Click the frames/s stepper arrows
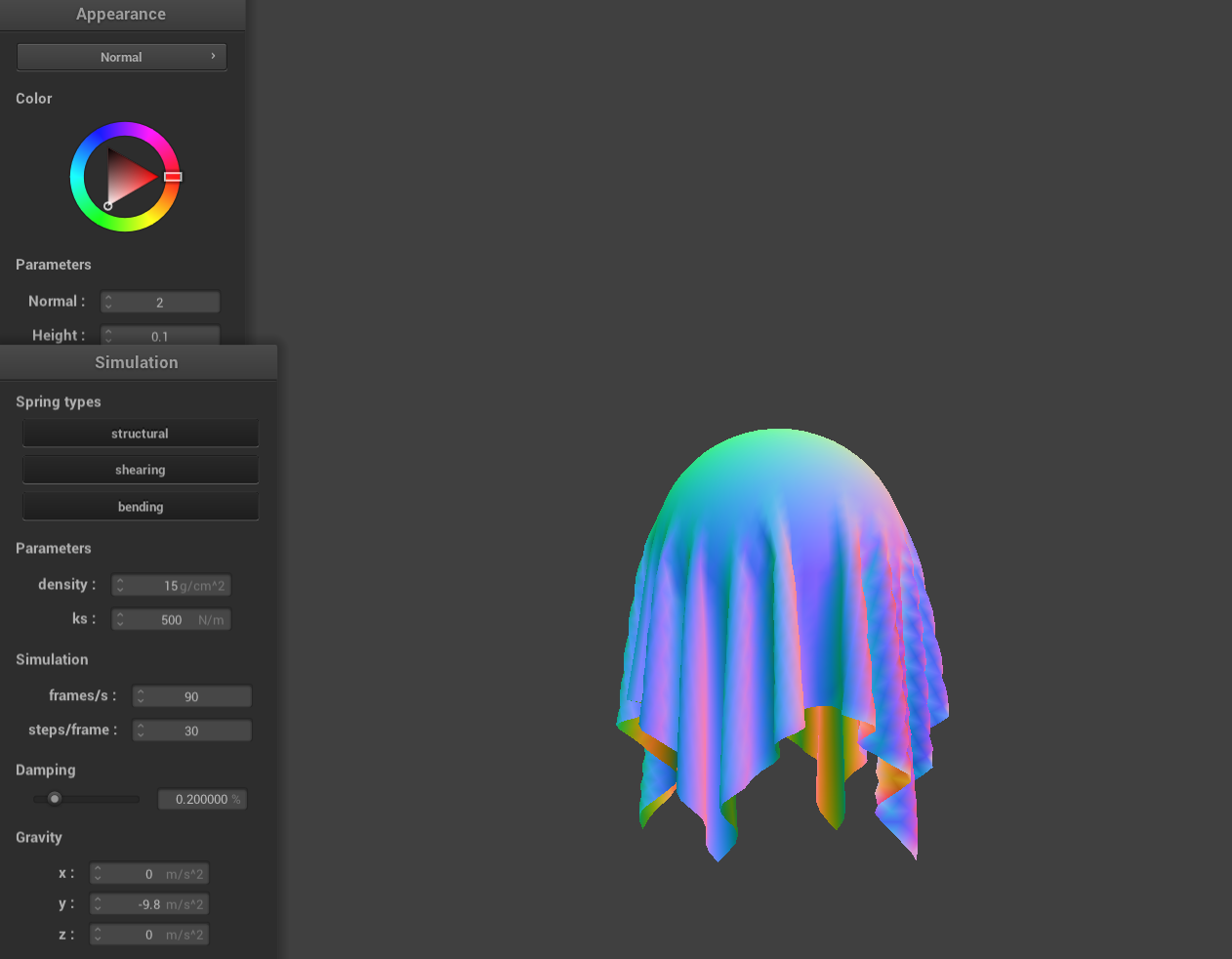The image size is (1232, 959). 141,696
